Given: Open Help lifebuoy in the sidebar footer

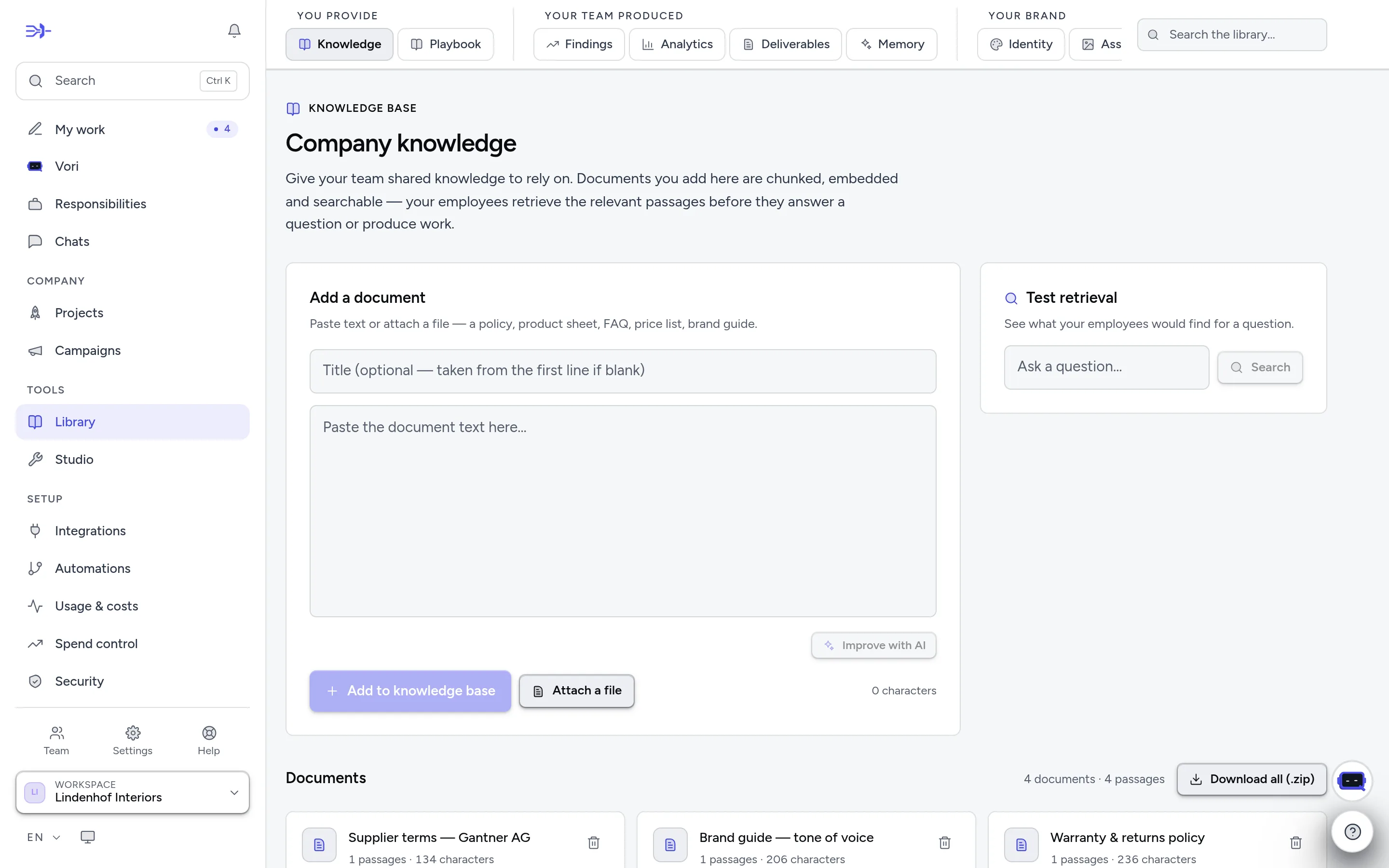Looking at the screenshot, I should coord(209,741).
